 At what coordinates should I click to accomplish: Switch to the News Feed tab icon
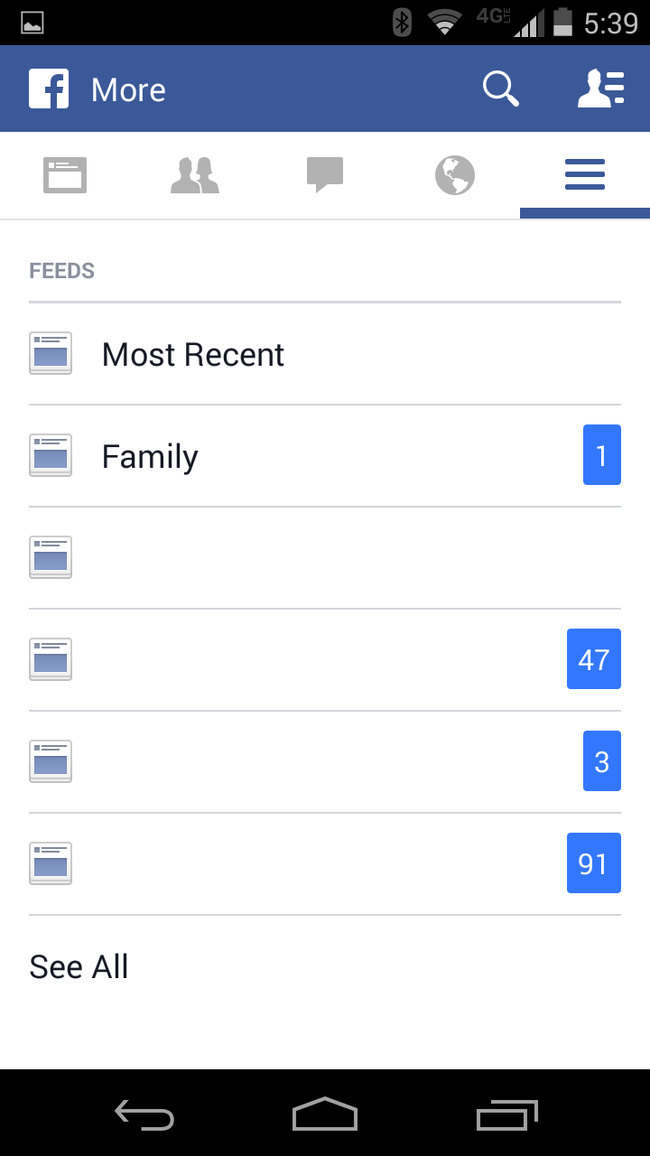[64, 175]
